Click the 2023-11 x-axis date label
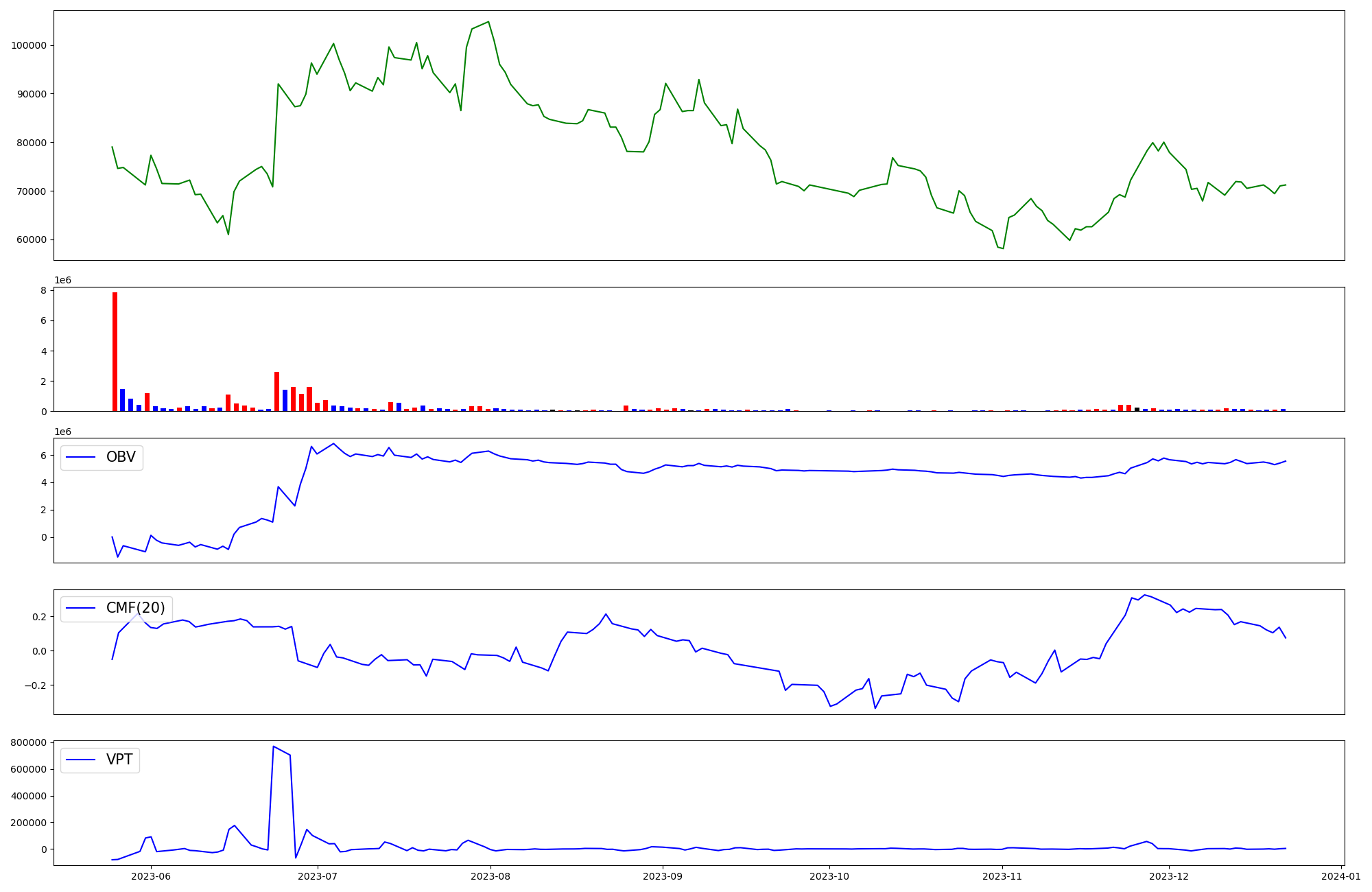The image size is (1372, 892). click(x=1003, y=876)
